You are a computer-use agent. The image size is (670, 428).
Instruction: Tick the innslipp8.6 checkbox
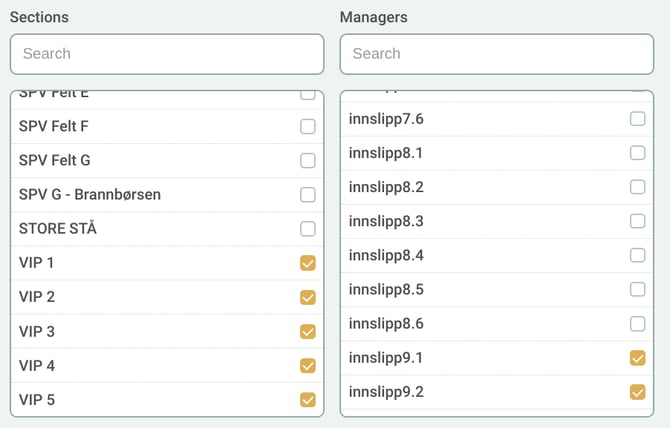pyautogui.click(x=637, y=323)
